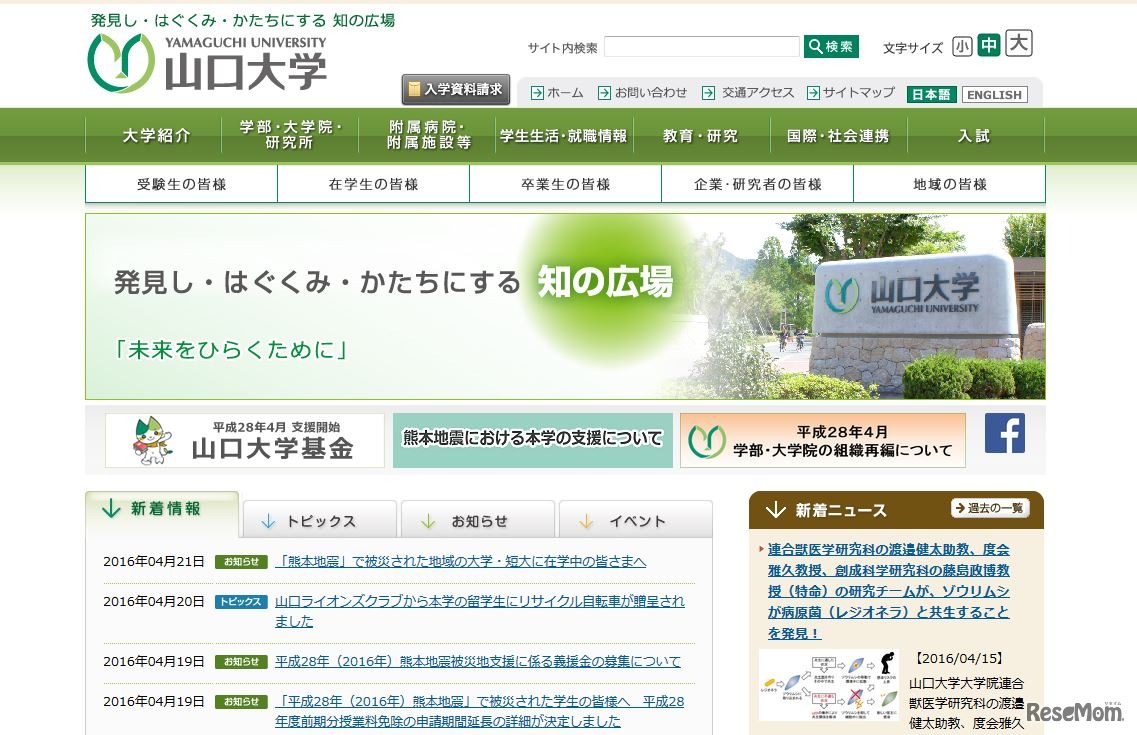
Task: Expand the 入試 navigation menu
Action: (x=973, y=135)
